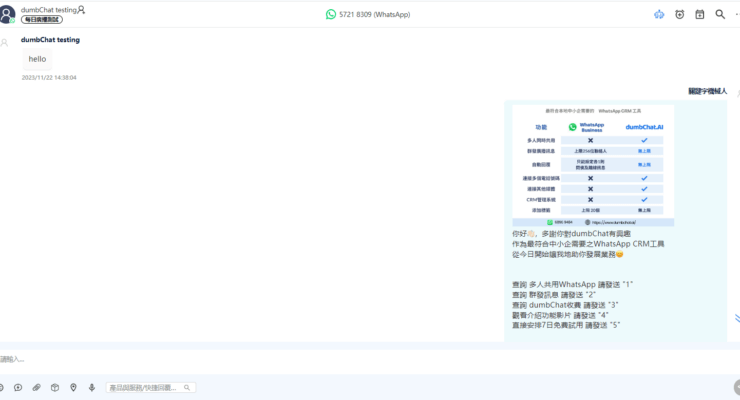
Task: Send a location using pin icon
Action: coord(73,387)
